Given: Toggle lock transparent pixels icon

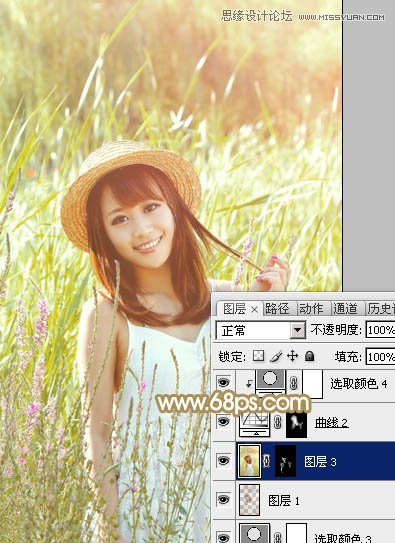Looking at the screenshot, I should pos(258,356).
